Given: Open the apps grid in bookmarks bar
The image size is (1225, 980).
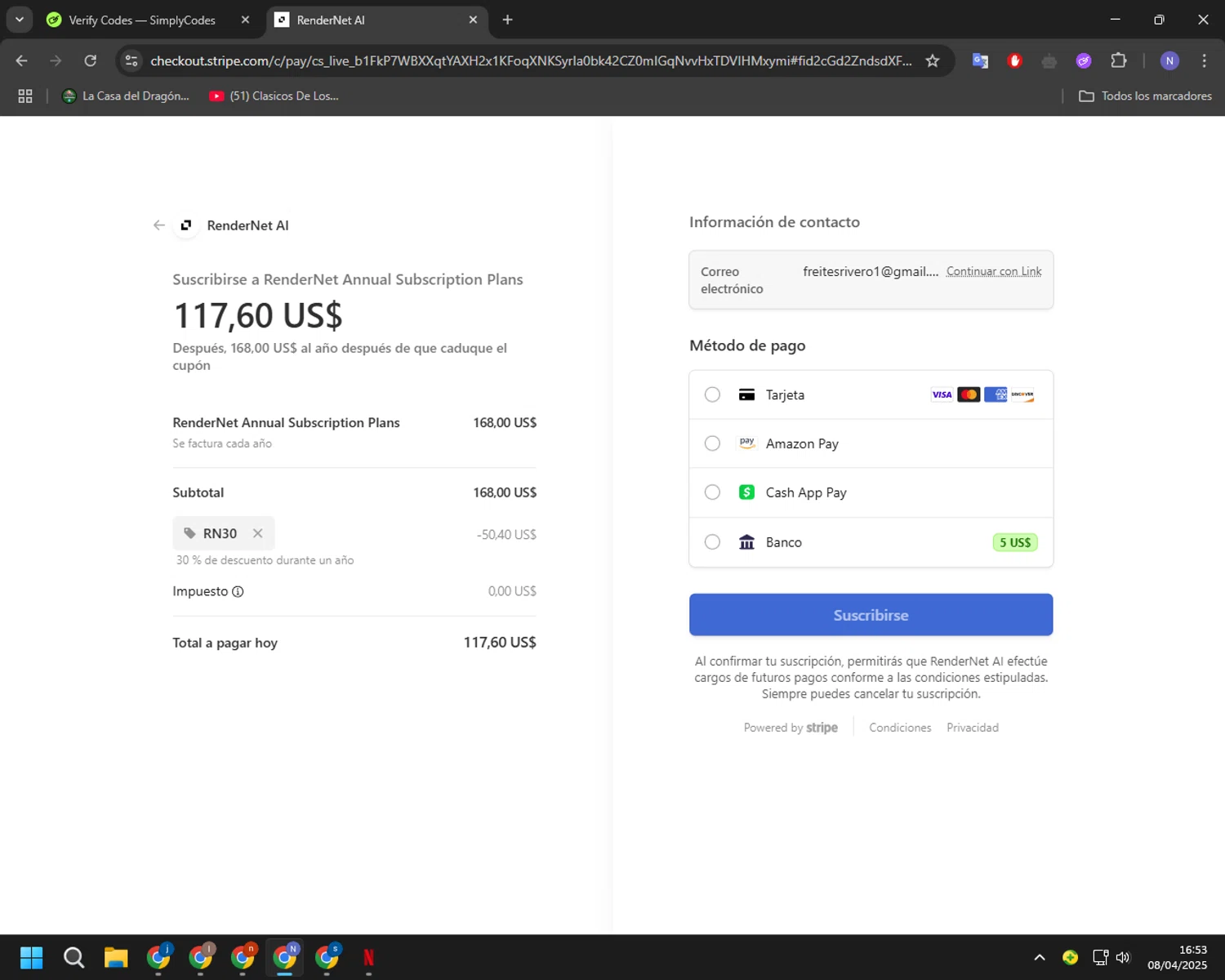Looking at the screenshot, I should [x=25, y=96].
